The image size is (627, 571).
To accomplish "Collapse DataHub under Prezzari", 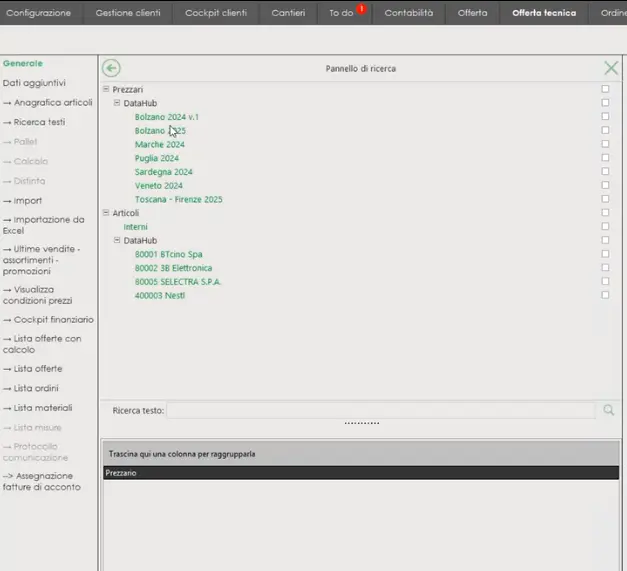I will click(x=117, y=103).
